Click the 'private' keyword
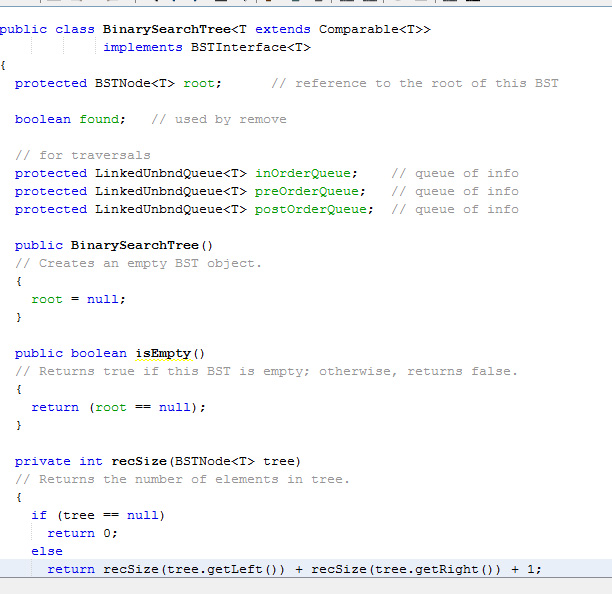The height and width of the screenshot is (594, 612). [x=43, y=461]
